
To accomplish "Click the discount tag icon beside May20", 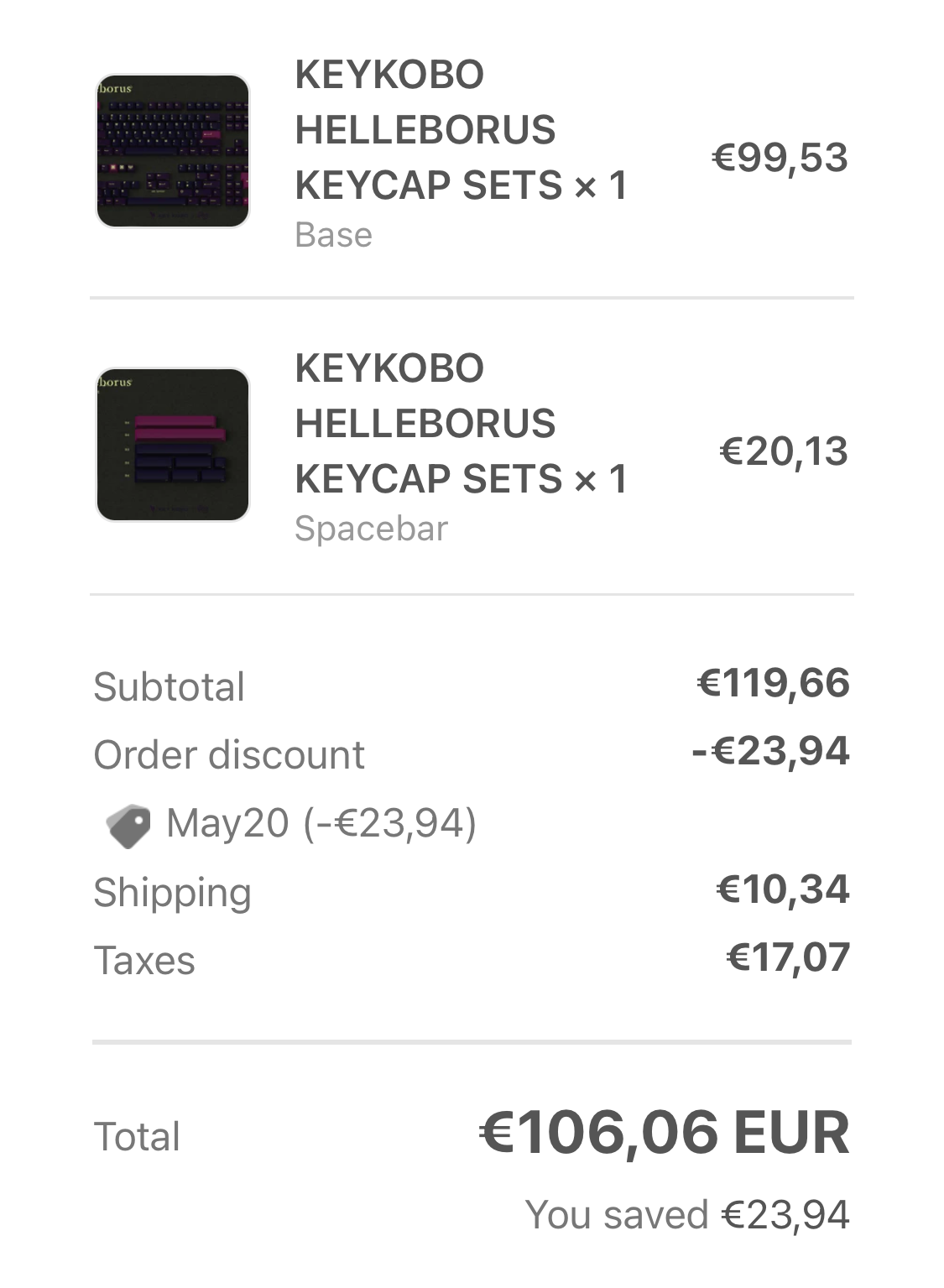I will tap(128, 825).
